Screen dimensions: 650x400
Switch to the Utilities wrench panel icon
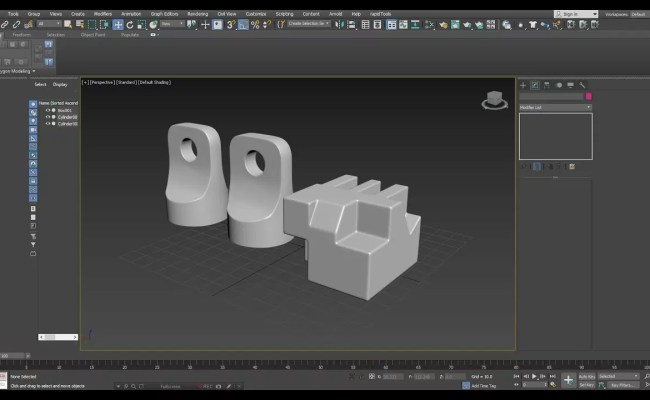pos(582,85)
